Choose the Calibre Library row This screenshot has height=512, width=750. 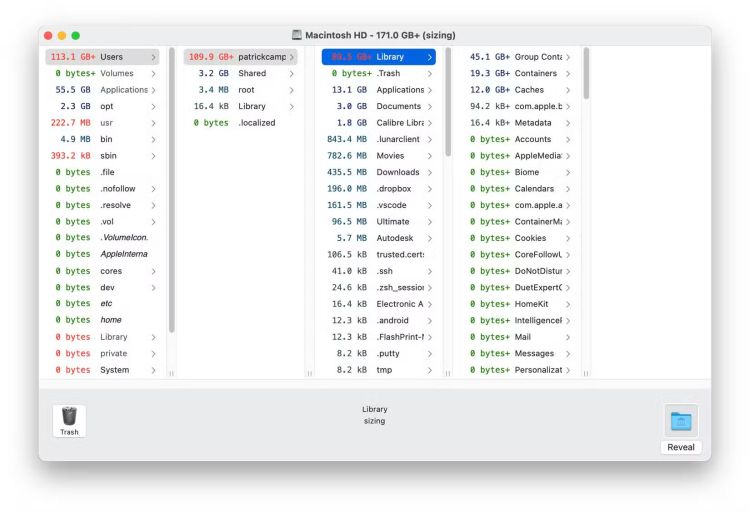point(378,123)
